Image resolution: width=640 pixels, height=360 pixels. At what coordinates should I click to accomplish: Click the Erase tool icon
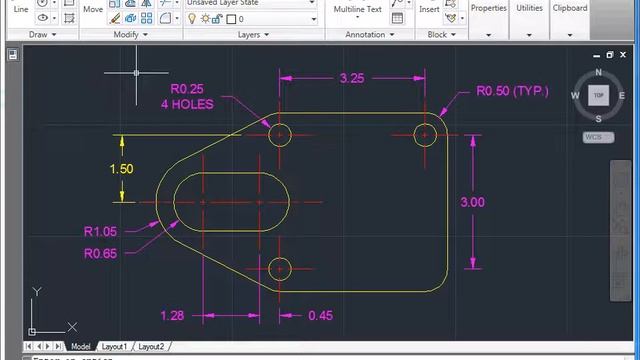coord(116,18)
